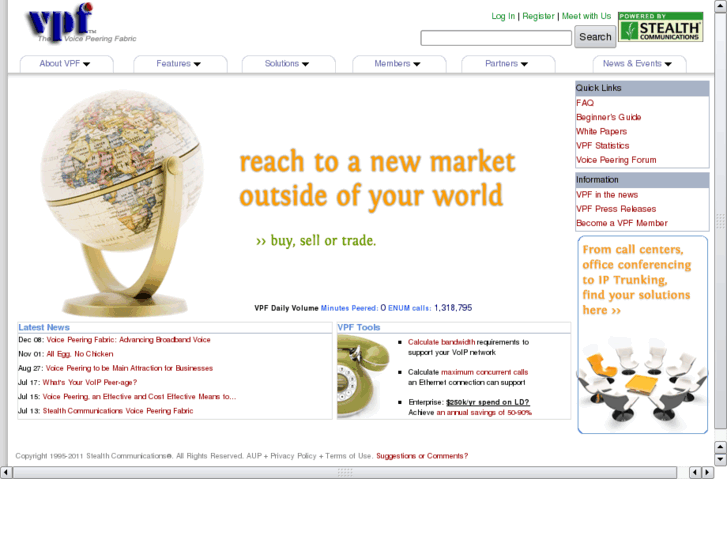Click the Suggestions or Comments link
This screenshot has width=727, height=545.
click(422, 456)
